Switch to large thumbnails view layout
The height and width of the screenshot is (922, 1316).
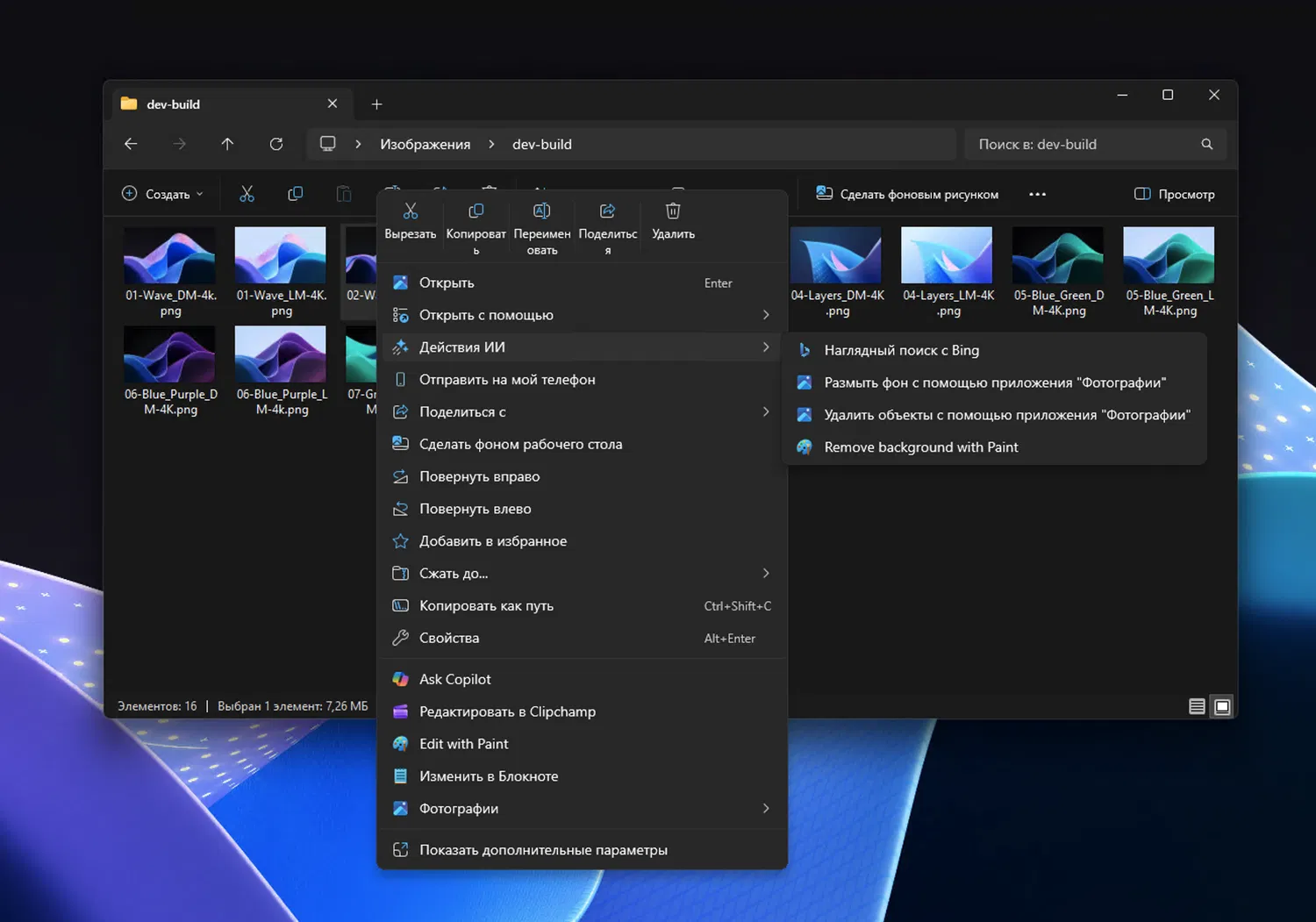click(1222, 706)
